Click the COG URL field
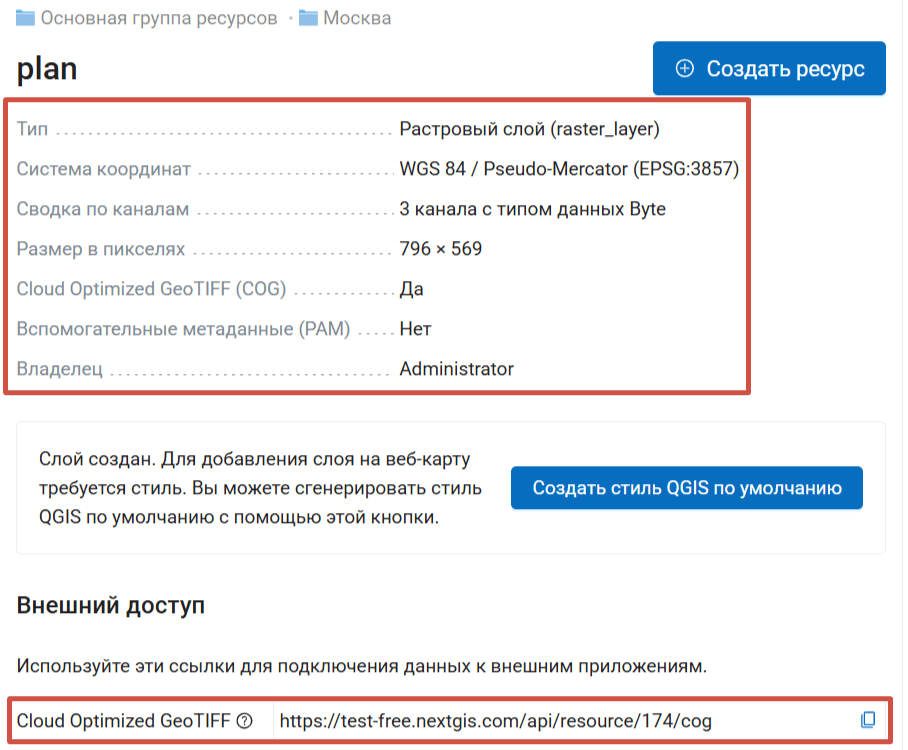908x750 pixels. (x=560, y=721)
